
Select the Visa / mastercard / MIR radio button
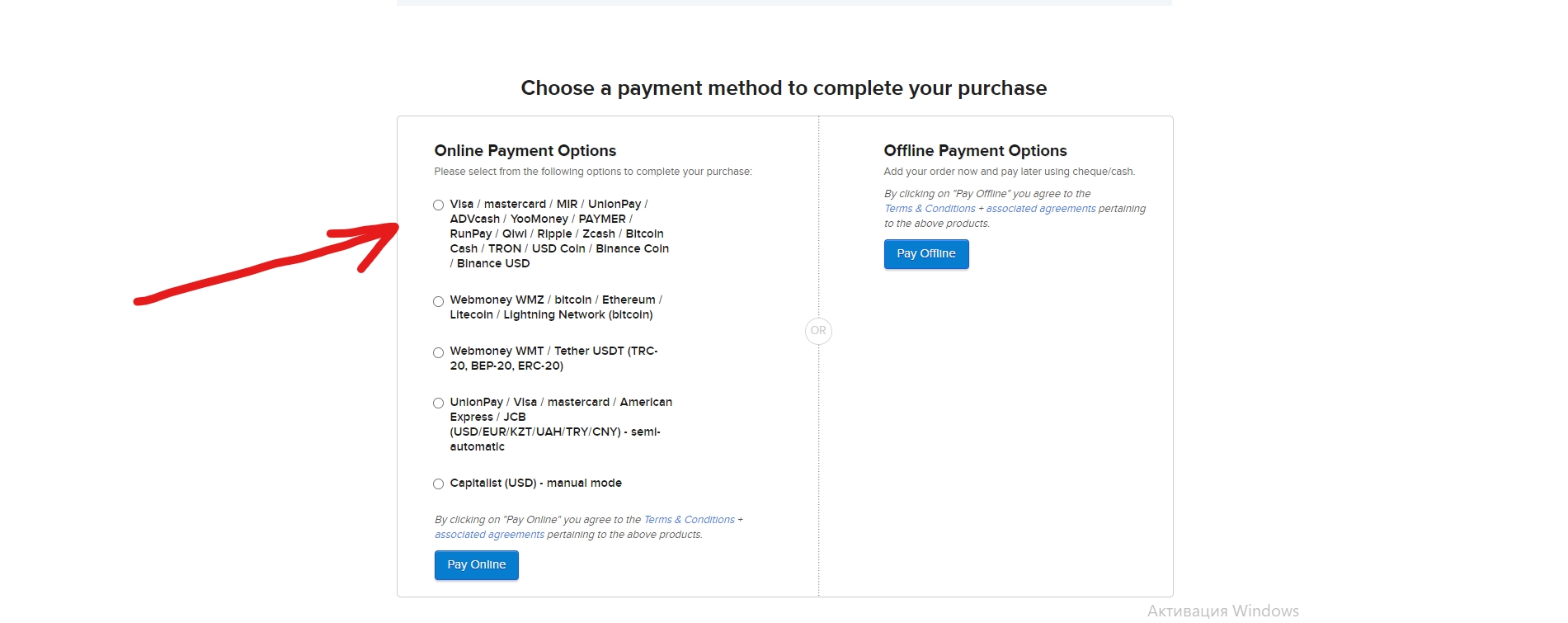click(x=438, y=205)
